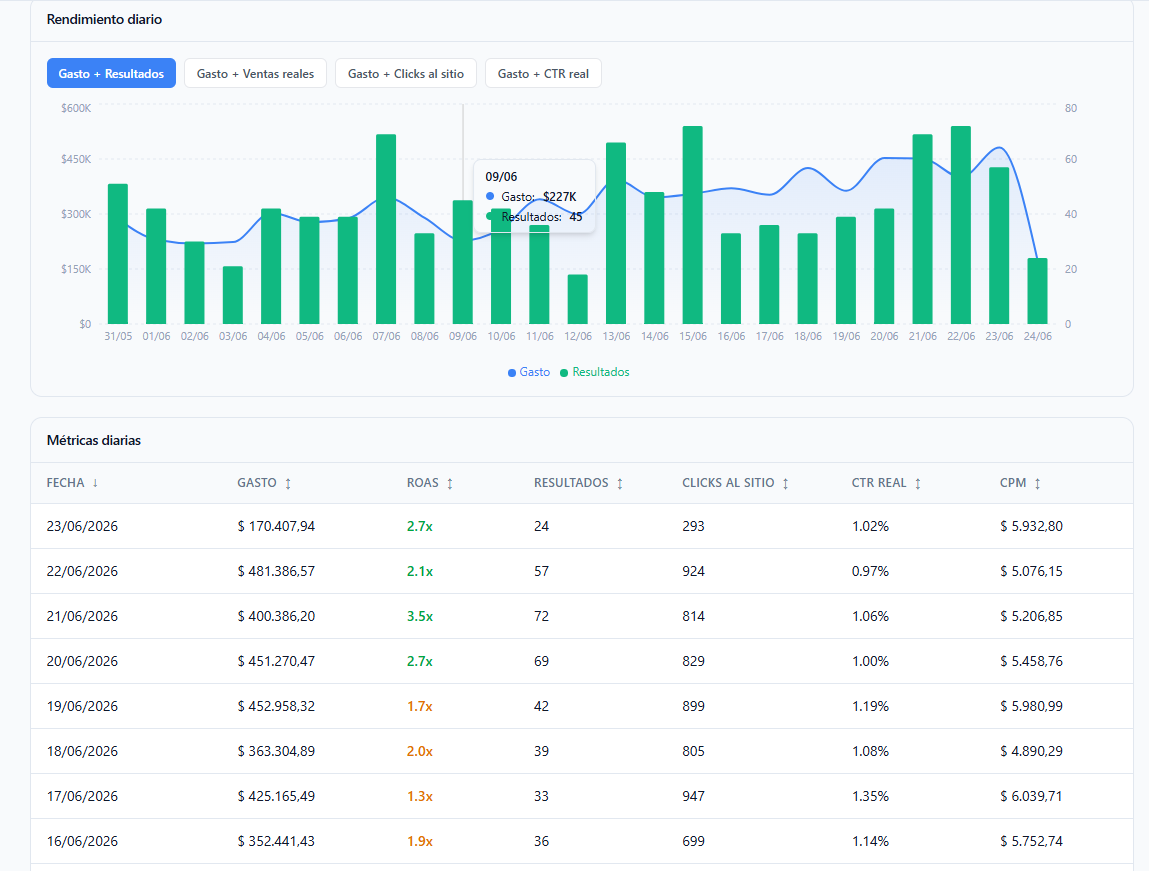1149x871 pixels.
Task: Select the row for 17/06/2026
Action: (x=582, y=796)
